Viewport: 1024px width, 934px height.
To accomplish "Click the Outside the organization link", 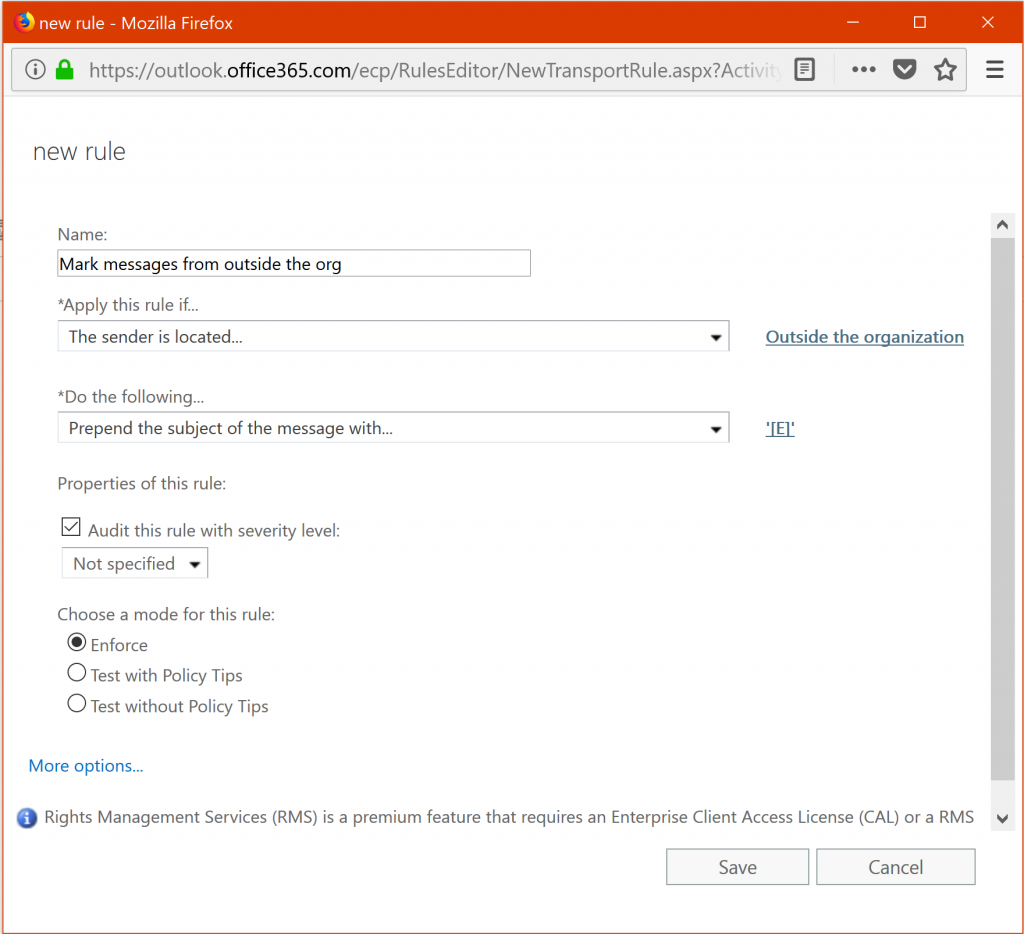I will [x=864, y=337].
